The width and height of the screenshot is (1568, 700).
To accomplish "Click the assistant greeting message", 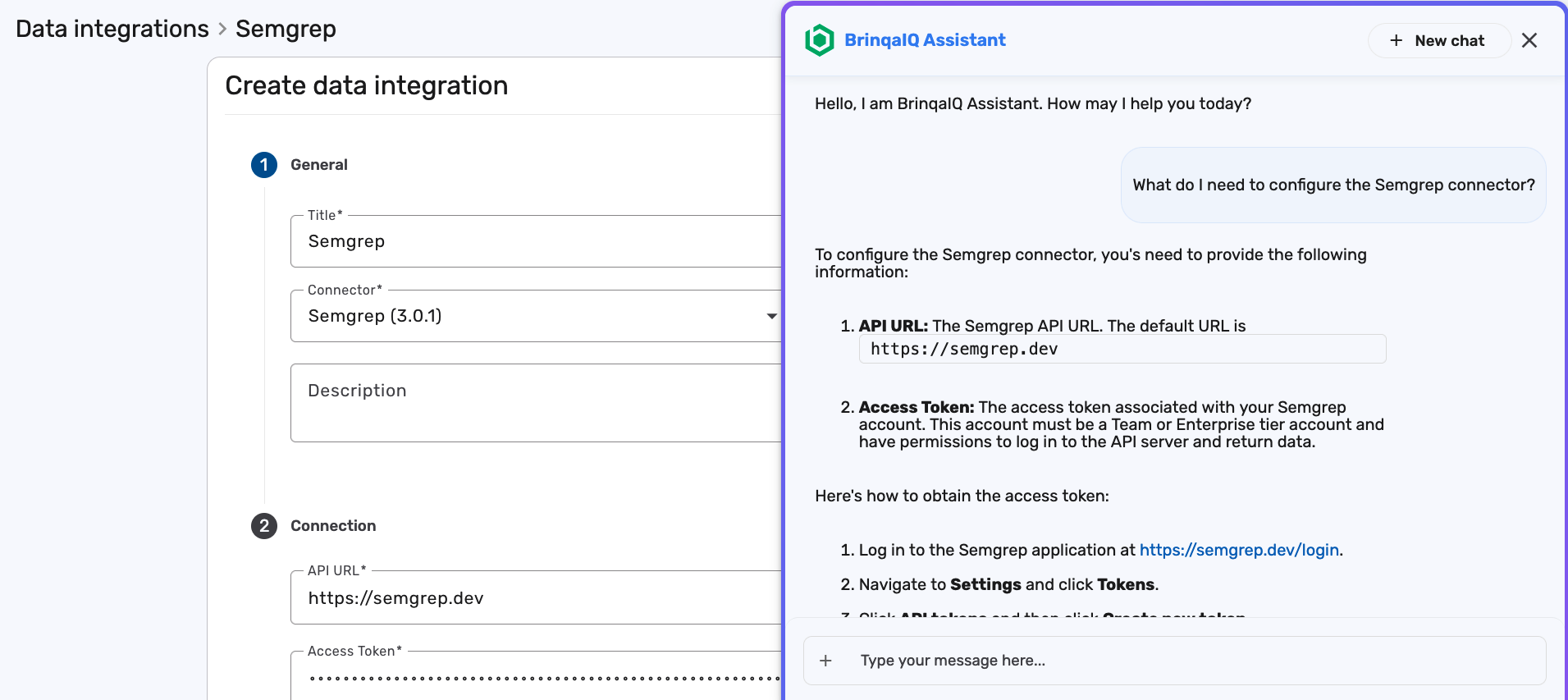I will [x=1033, y=103].
